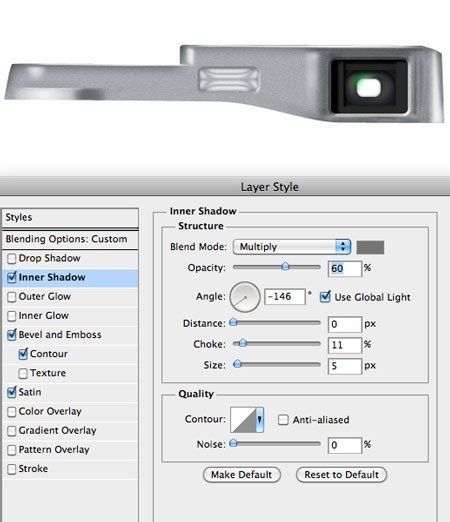The height and width of the screenshot is (522, 450).
Task: Enable the Color Overlay checkbox
Action: (x=12, y=412)
